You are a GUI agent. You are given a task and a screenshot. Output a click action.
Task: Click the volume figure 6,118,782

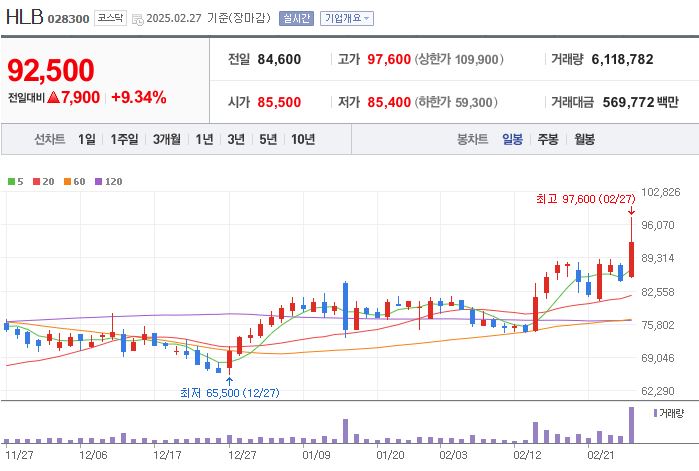point(622,59)
